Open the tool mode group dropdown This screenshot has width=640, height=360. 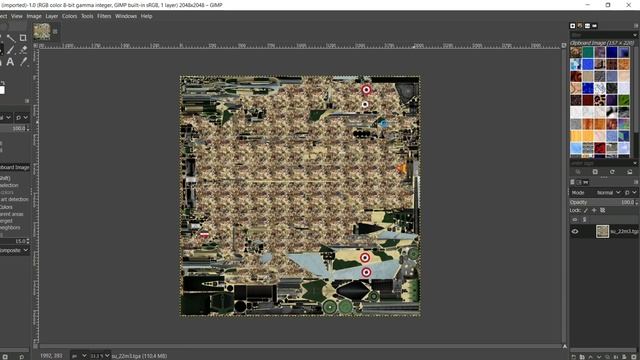coord(22,118)
